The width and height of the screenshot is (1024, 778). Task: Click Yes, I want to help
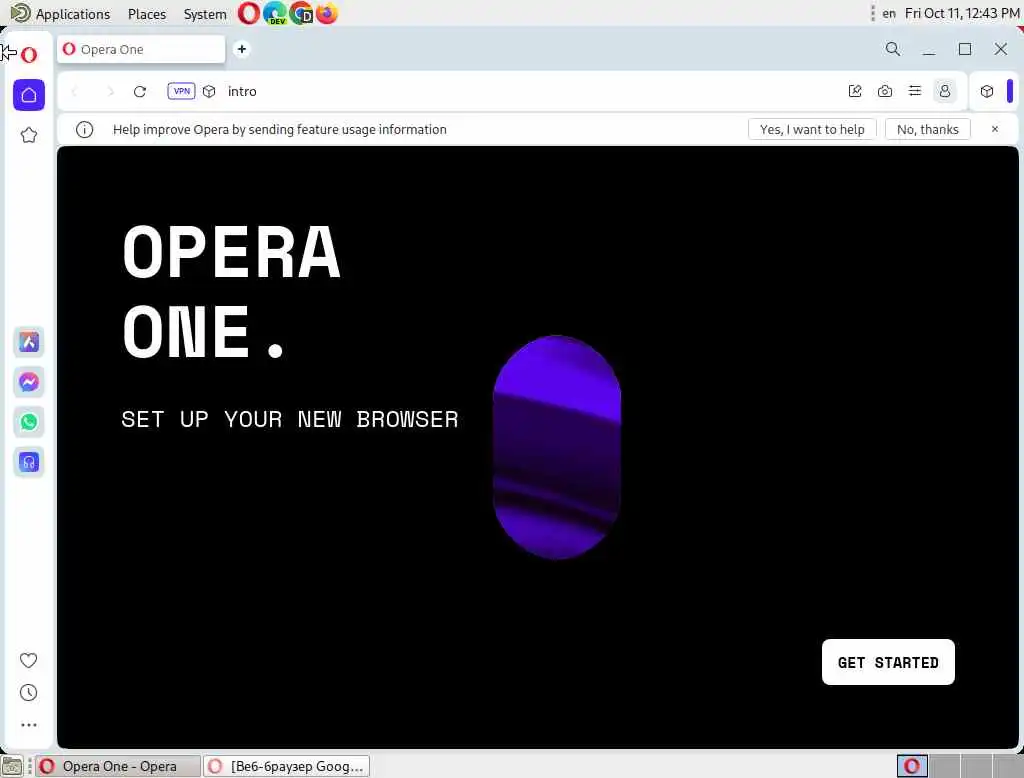(x=812, y=129)
